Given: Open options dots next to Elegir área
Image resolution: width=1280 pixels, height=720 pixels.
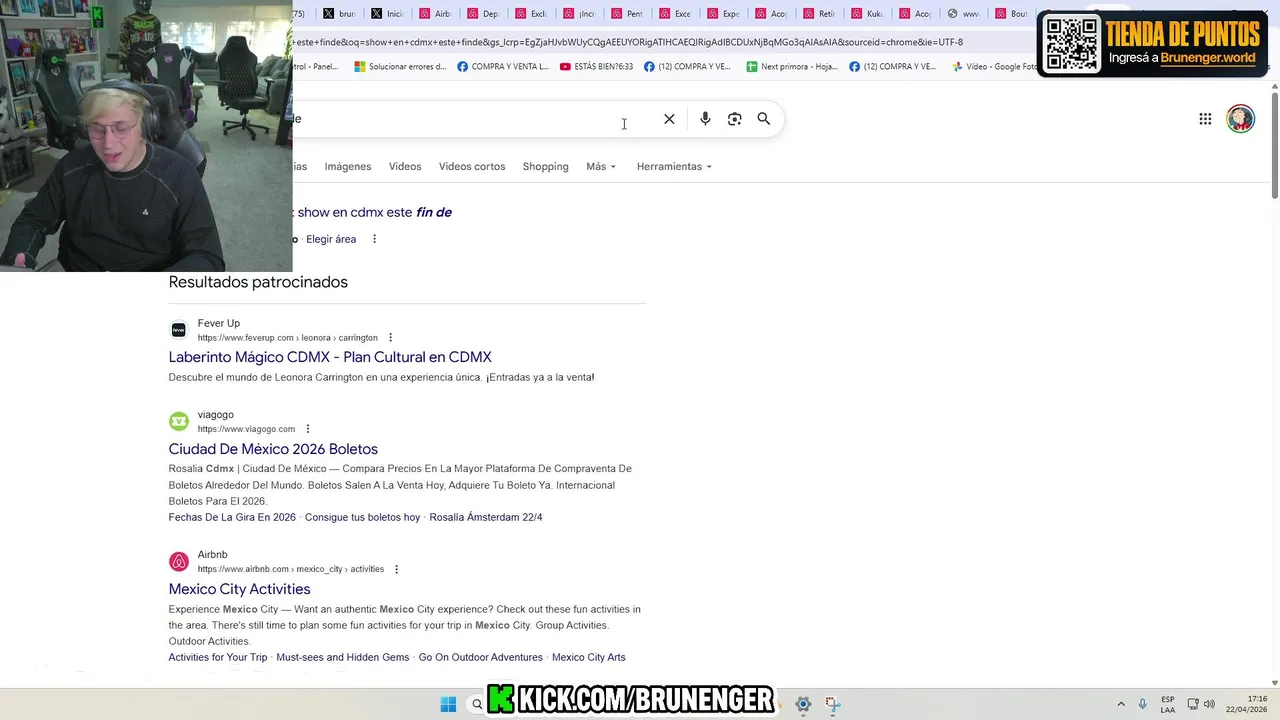Looking at the screenshot, I should point(375,239).
